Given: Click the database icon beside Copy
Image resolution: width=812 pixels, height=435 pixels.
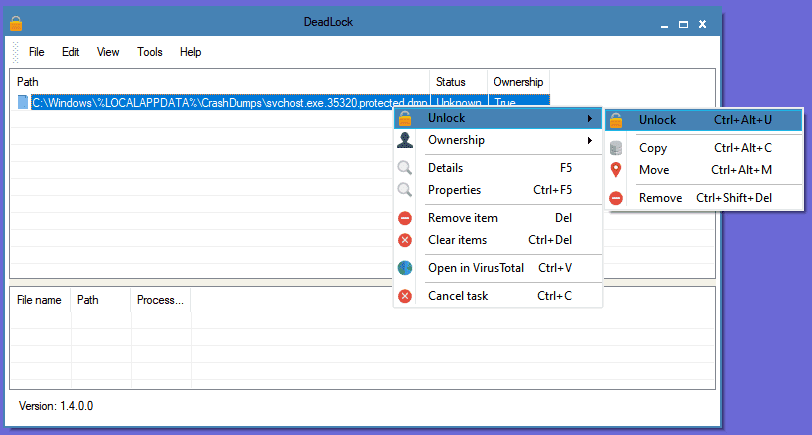Looking at the screenshot, I should coord(616,148).
